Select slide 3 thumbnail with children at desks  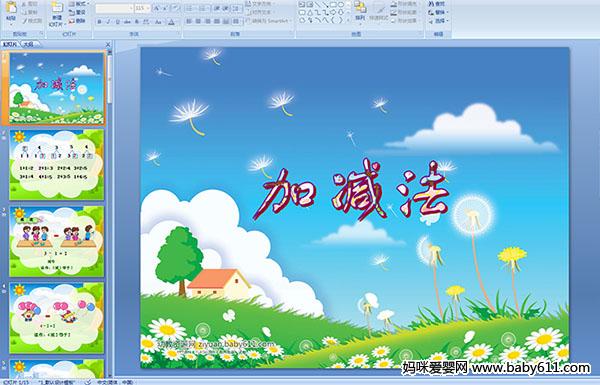tap(57, 241)
